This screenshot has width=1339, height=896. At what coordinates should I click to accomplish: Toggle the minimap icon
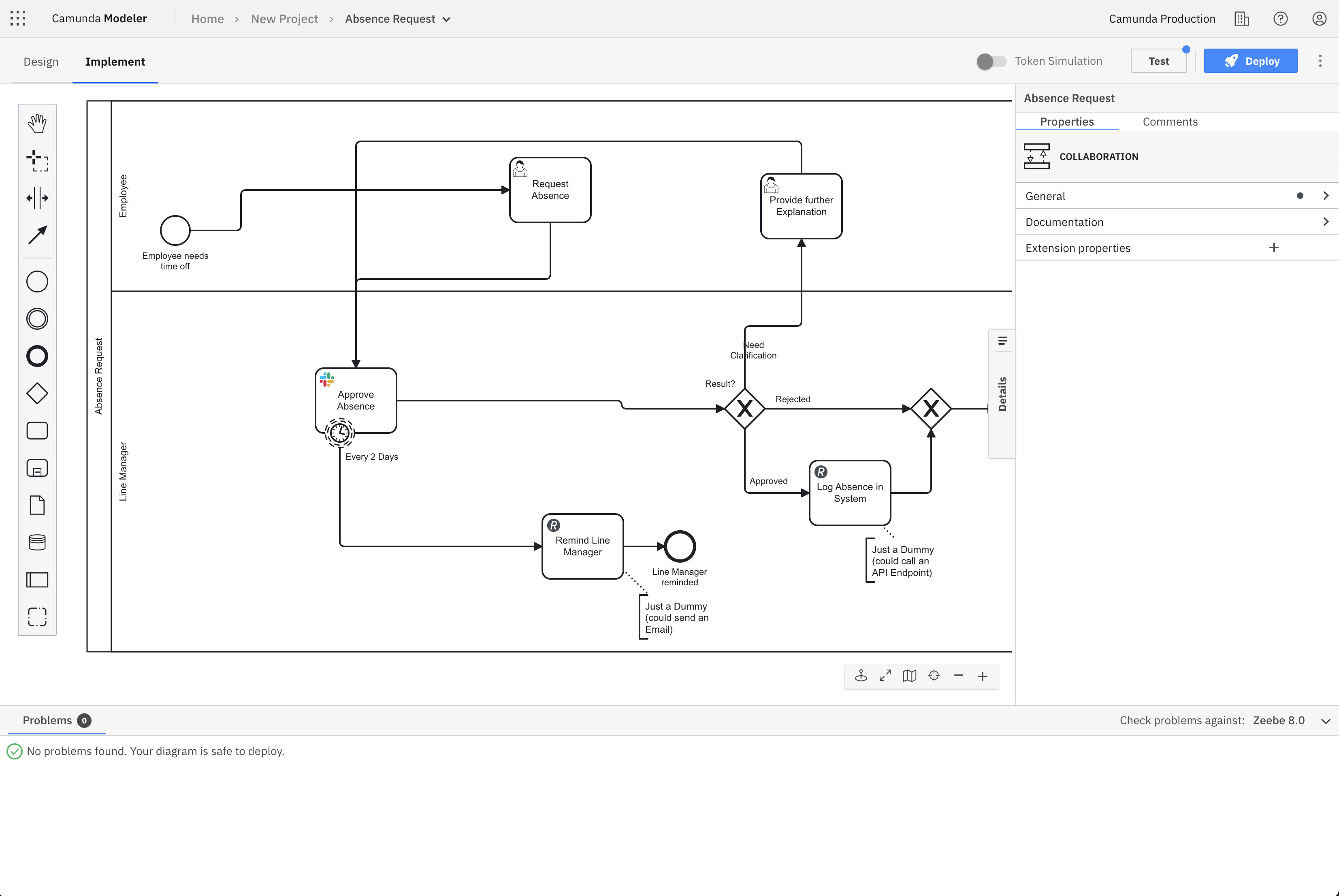(x=909, y=676)
